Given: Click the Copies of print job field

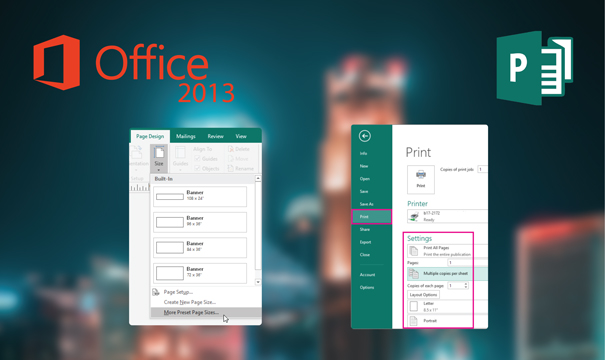Looking at the screenshot, I should [482, 169].
